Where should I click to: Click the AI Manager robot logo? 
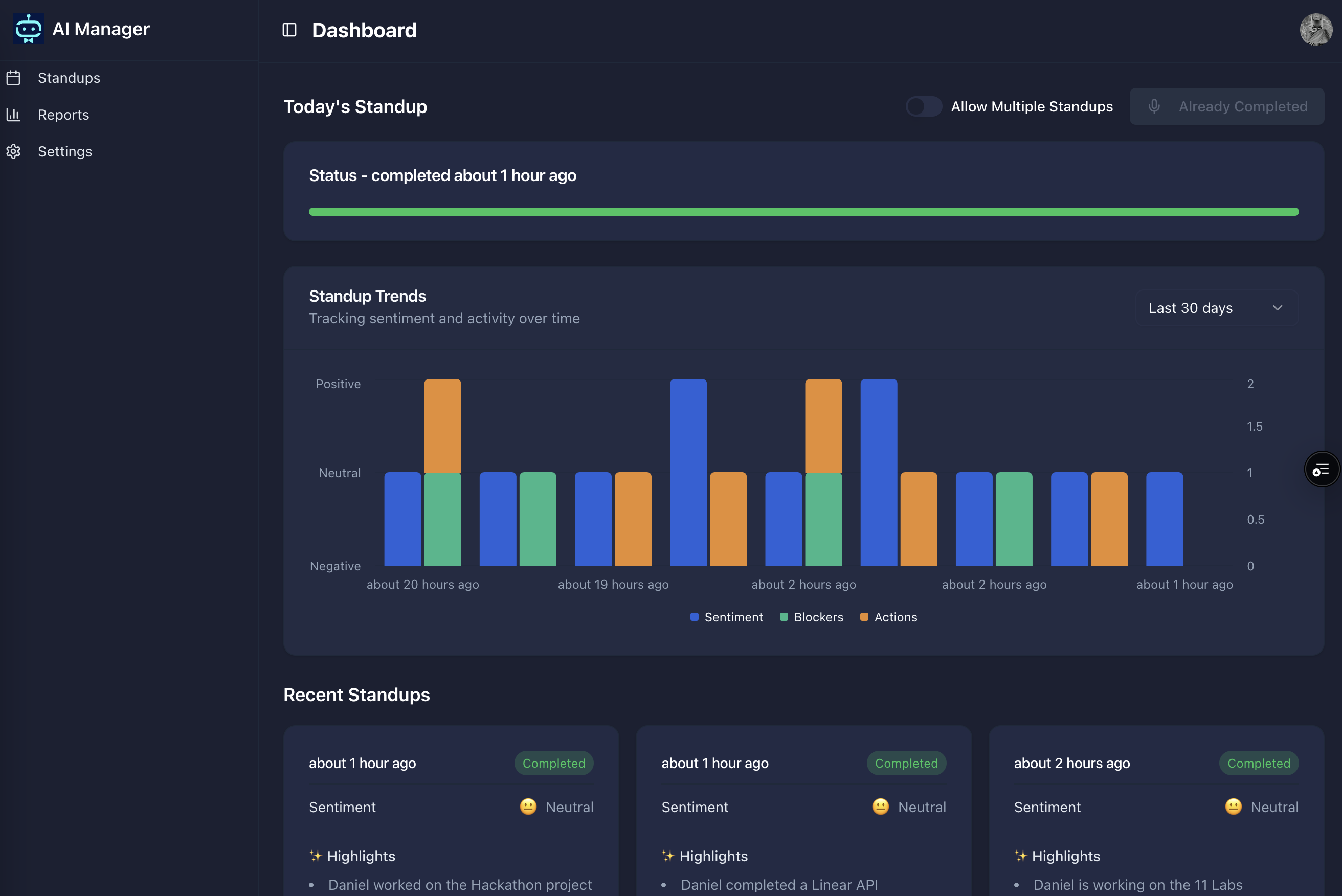[x=28, y=29]
